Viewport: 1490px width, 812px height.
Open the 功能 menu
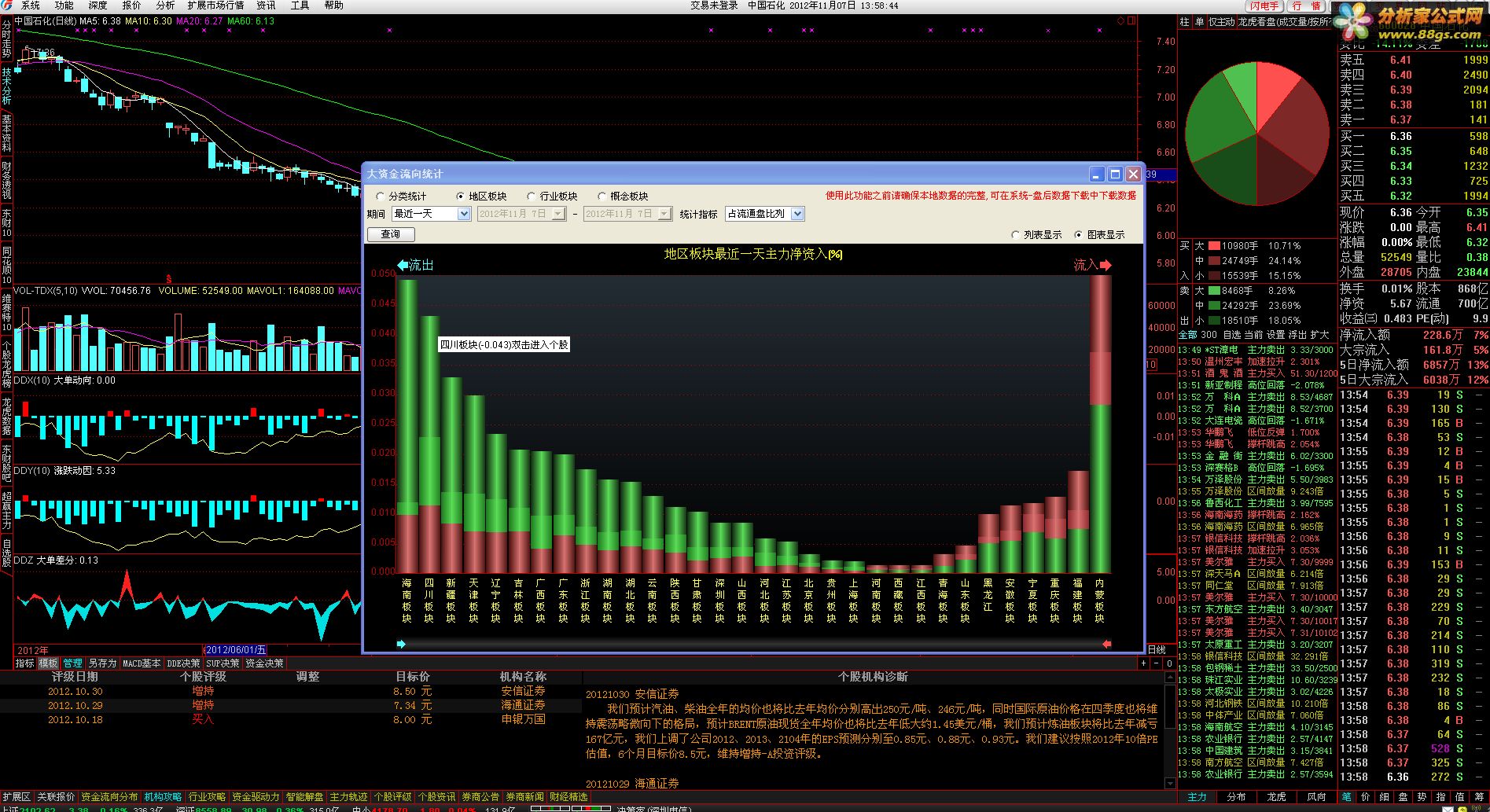(x=64, y=6)
